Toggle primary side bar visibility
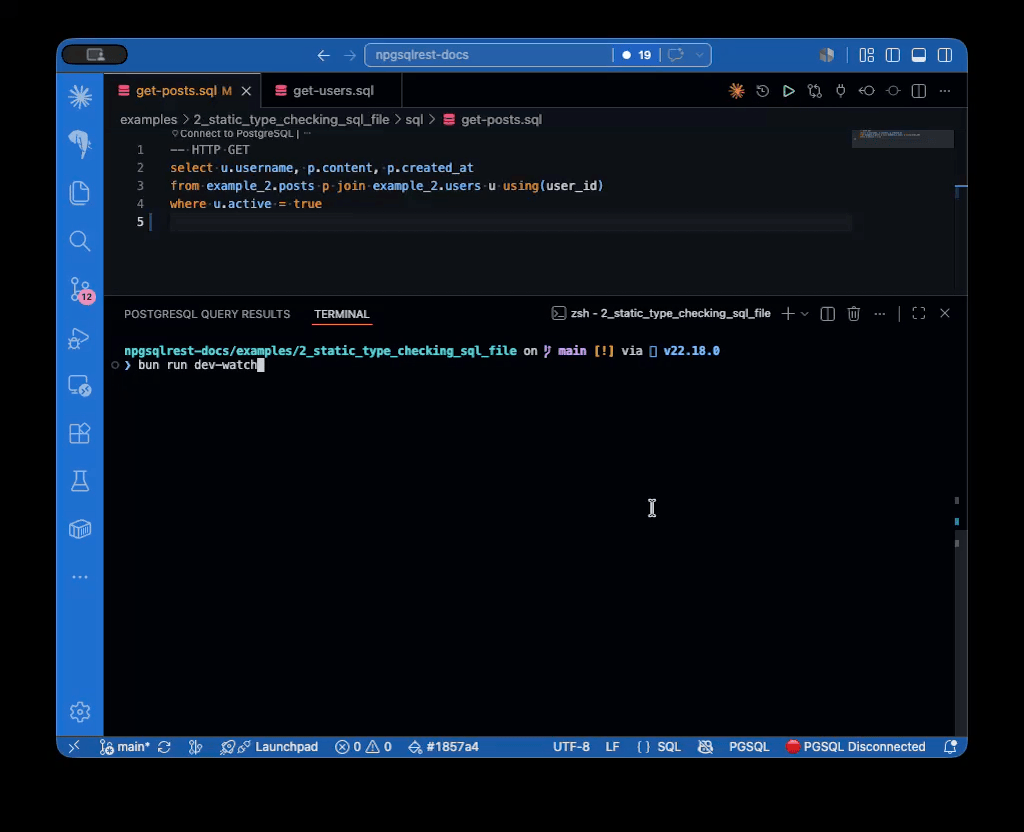The image size is (1024, 832). [x=893, y=56]
